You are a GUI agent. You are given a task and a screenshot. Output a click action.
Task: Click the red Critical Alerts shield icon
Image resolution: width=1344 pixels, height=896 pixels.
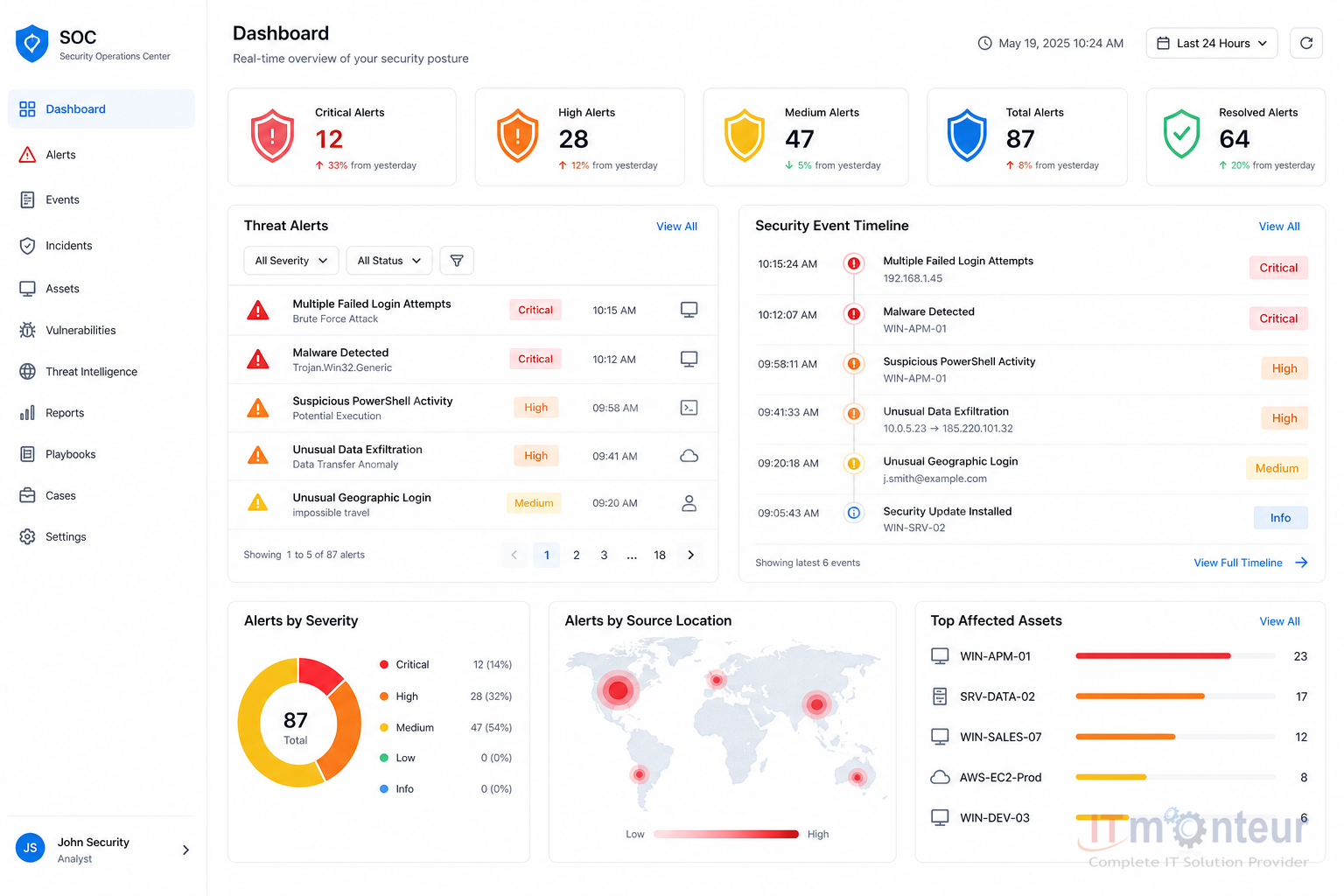click(x=273, y=136)
